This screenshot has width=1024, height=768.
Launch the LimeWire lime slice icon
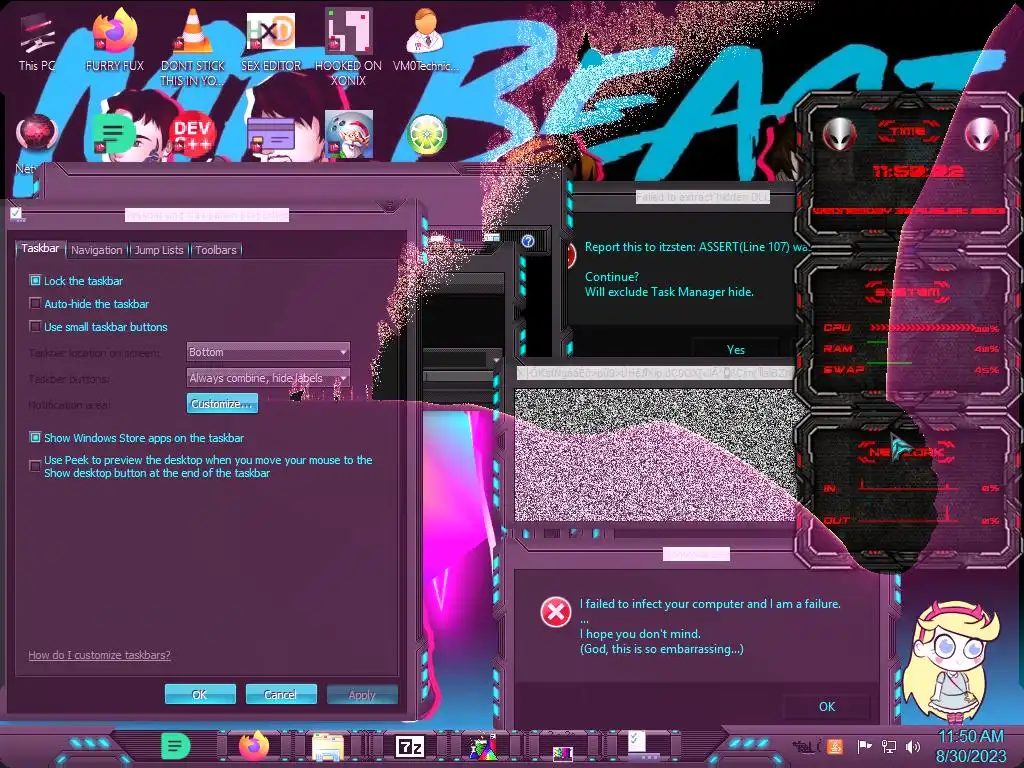[426, 134]
